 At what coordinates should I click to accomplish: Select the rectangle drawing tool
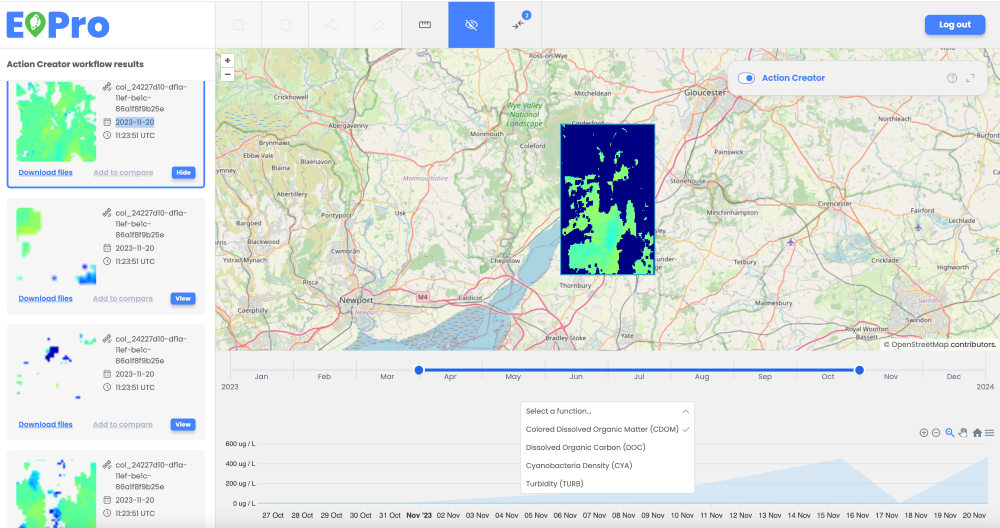click(238, 24)
